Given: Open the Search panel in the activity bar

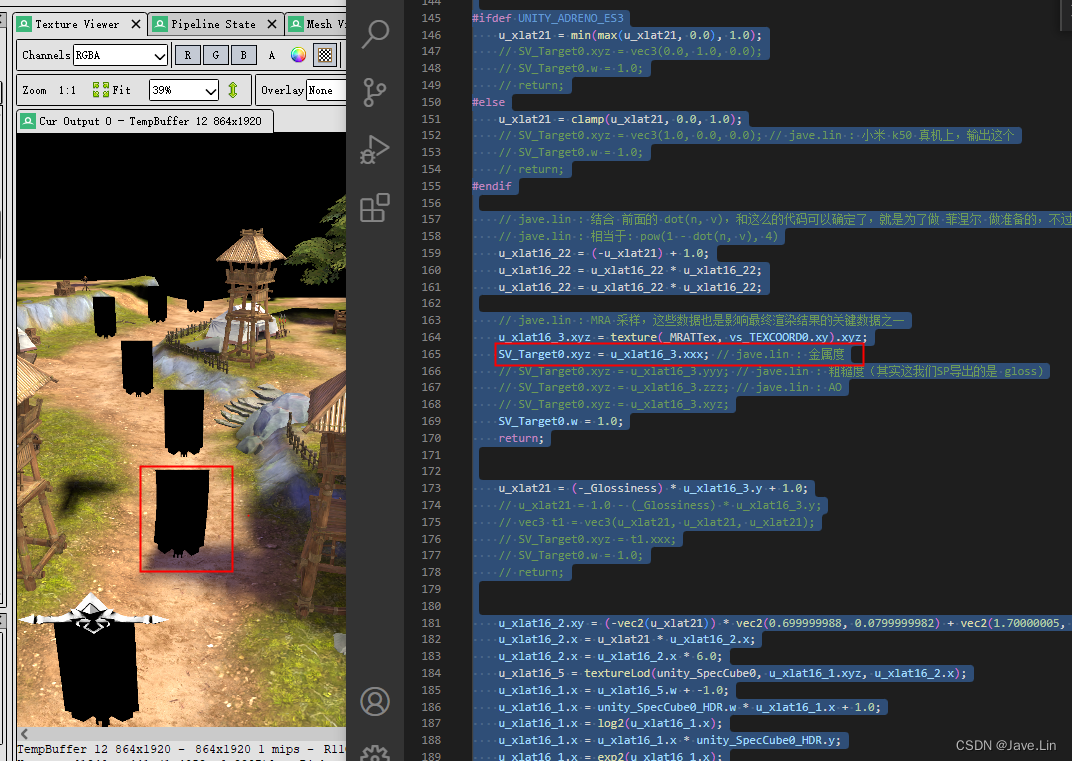Looking at the screenshot, I should click(375, 33).
